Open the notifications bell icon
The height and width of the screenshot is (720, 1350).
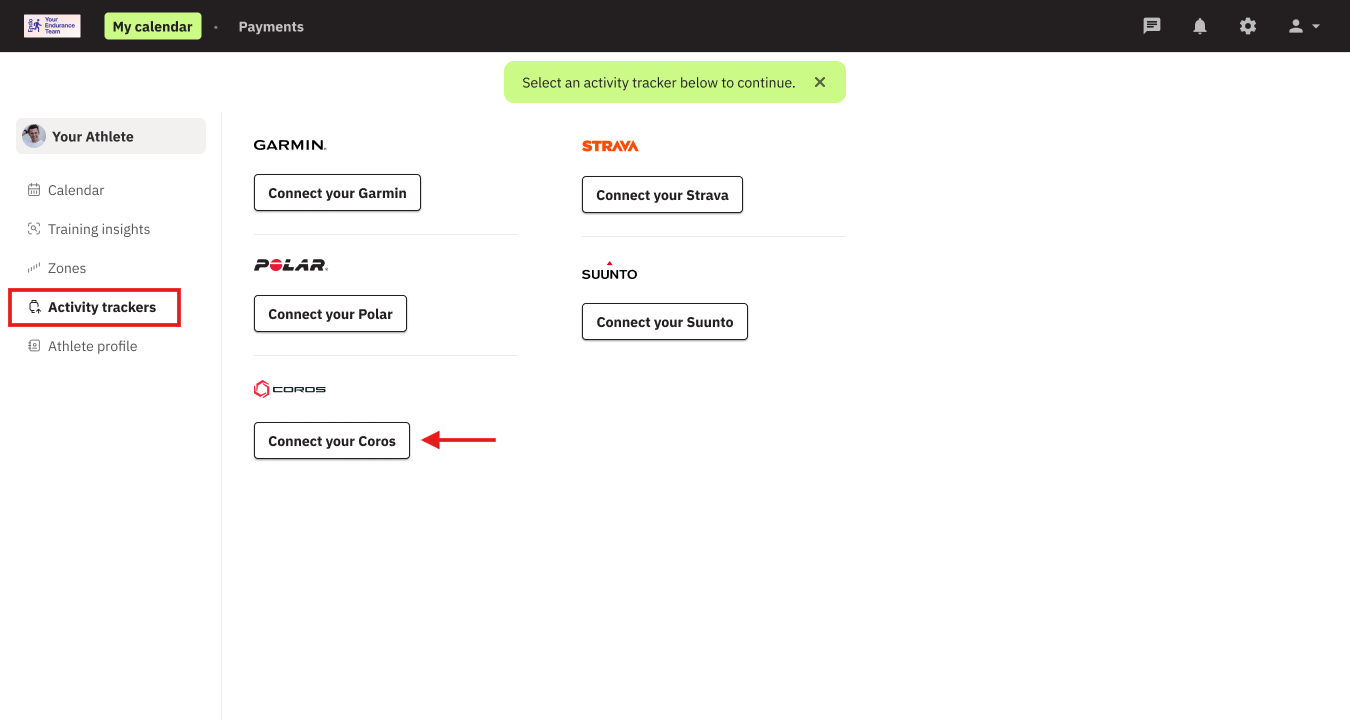(1200, 26)
